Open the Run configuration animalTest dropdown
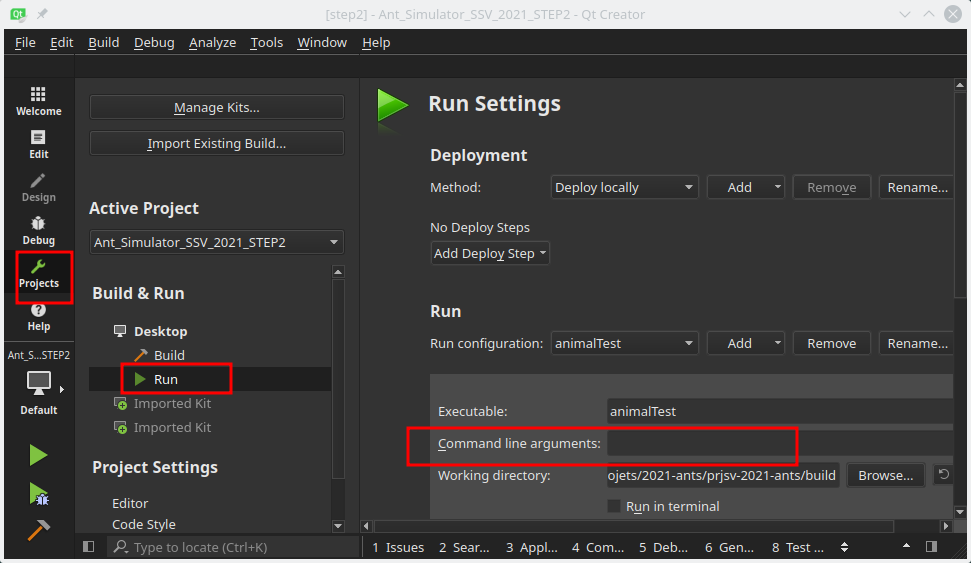 pos(624,343)
